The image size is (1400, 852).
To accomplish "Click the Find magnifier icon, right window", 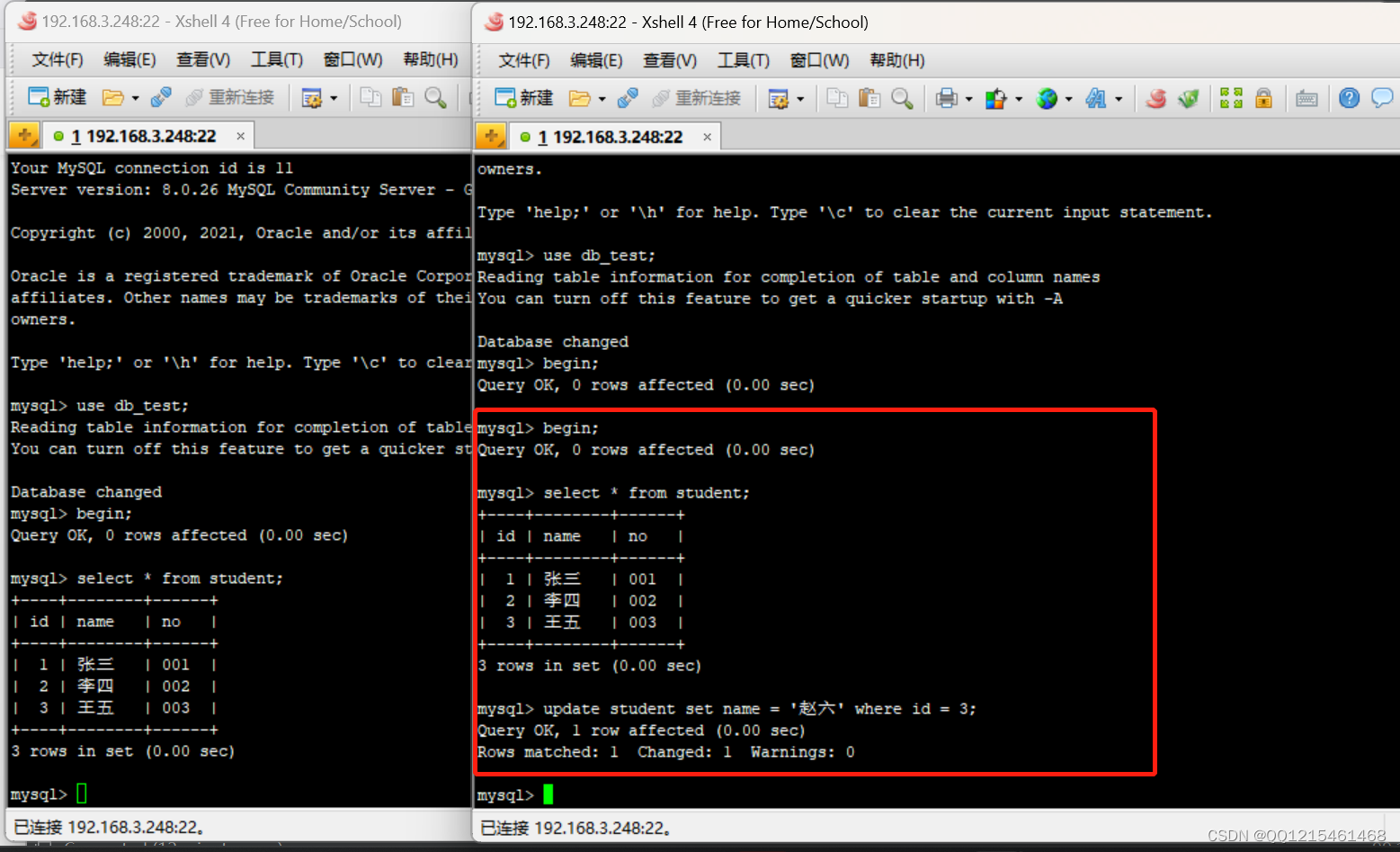I will [902, 98].
